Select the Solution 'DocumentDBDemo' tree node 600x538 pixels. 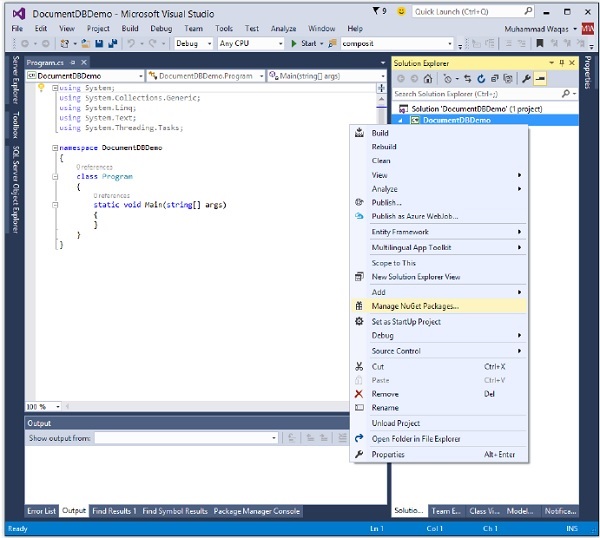coord(458,108)
